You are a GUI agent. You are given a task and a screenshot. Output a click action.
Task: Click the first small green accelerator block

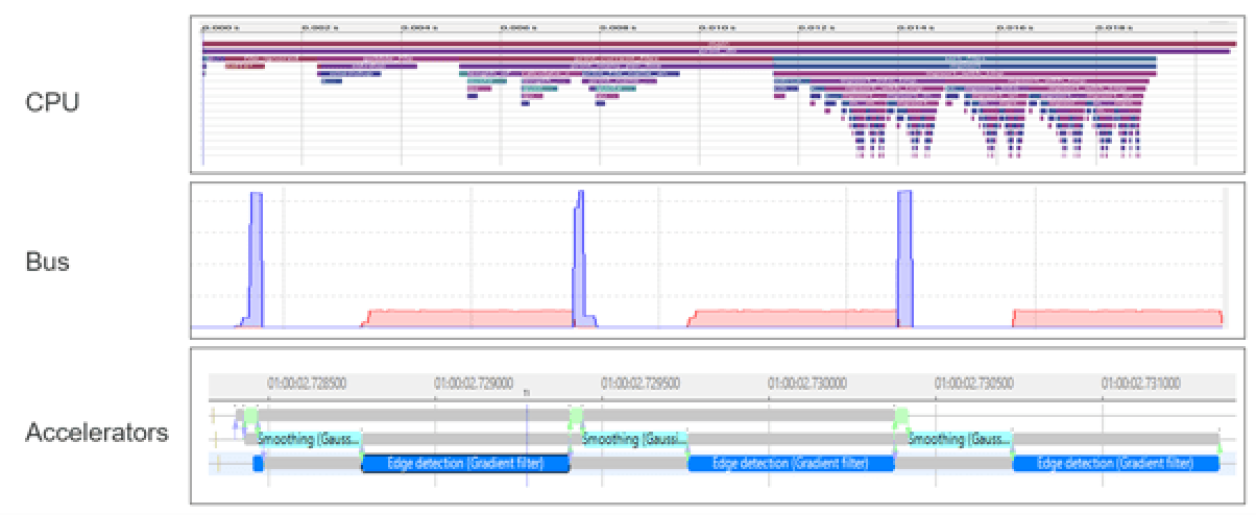click(x=250, y=415)
